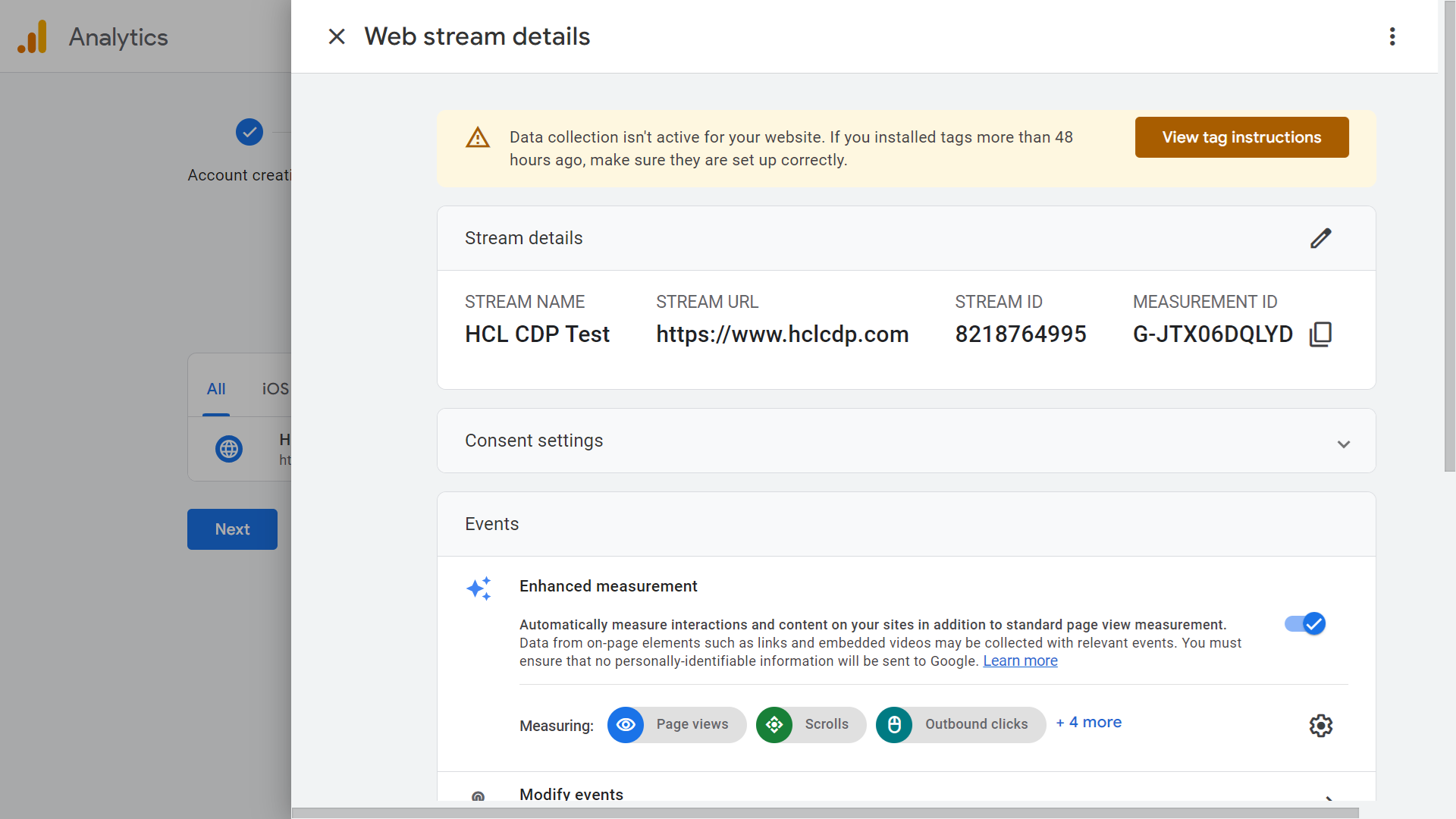This screenshot has height=819, width=1456.
Task: Open enhanced measurement gear settings
Action: (1320, 725)
